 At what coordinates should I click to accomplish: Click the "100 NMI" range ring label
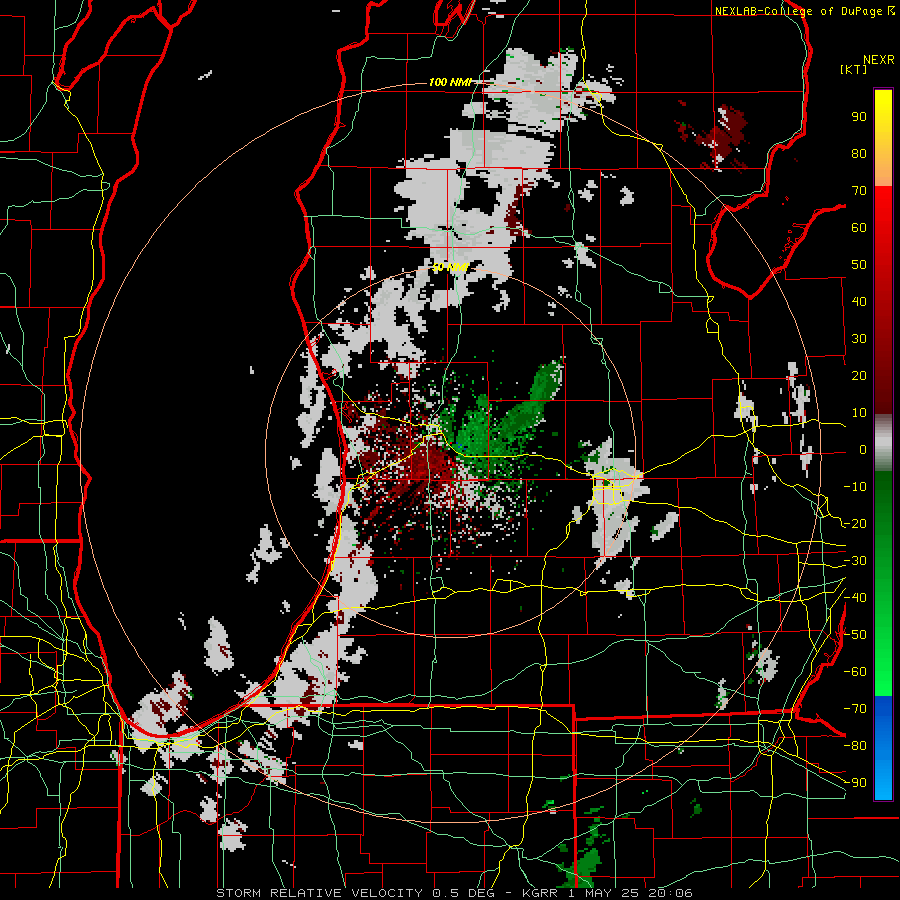pos(449,82)
